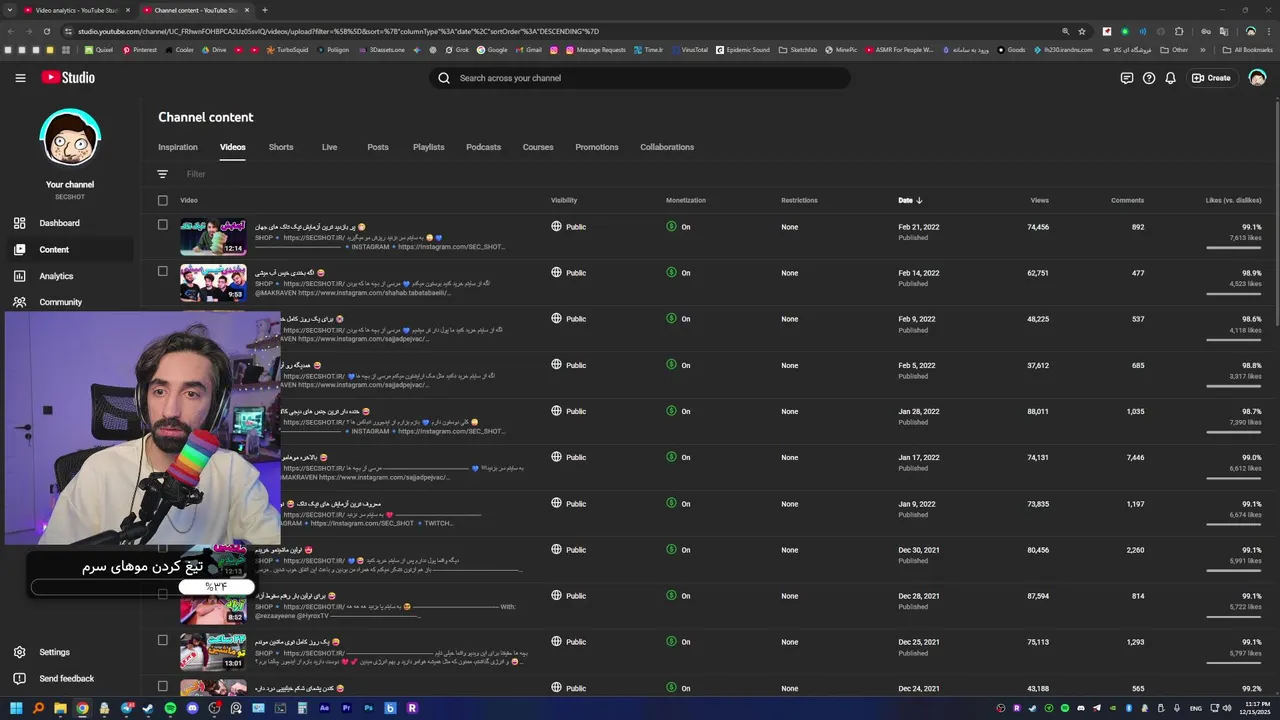
Task: Open the notifications bell
Action: click(1170, 78)
